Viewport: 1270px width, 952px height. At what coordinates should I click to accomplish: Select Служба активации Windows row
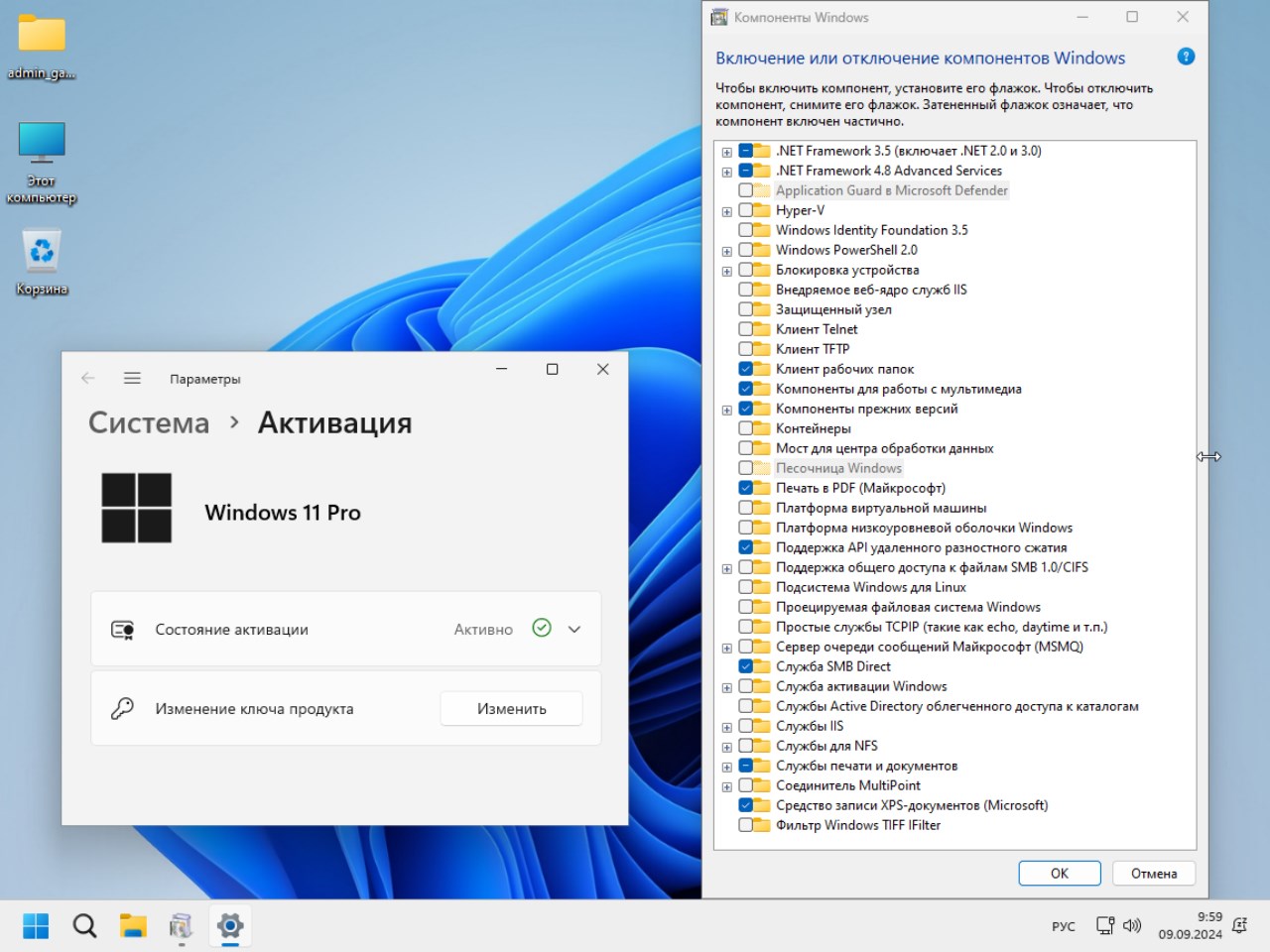click(x=861, y=686)
